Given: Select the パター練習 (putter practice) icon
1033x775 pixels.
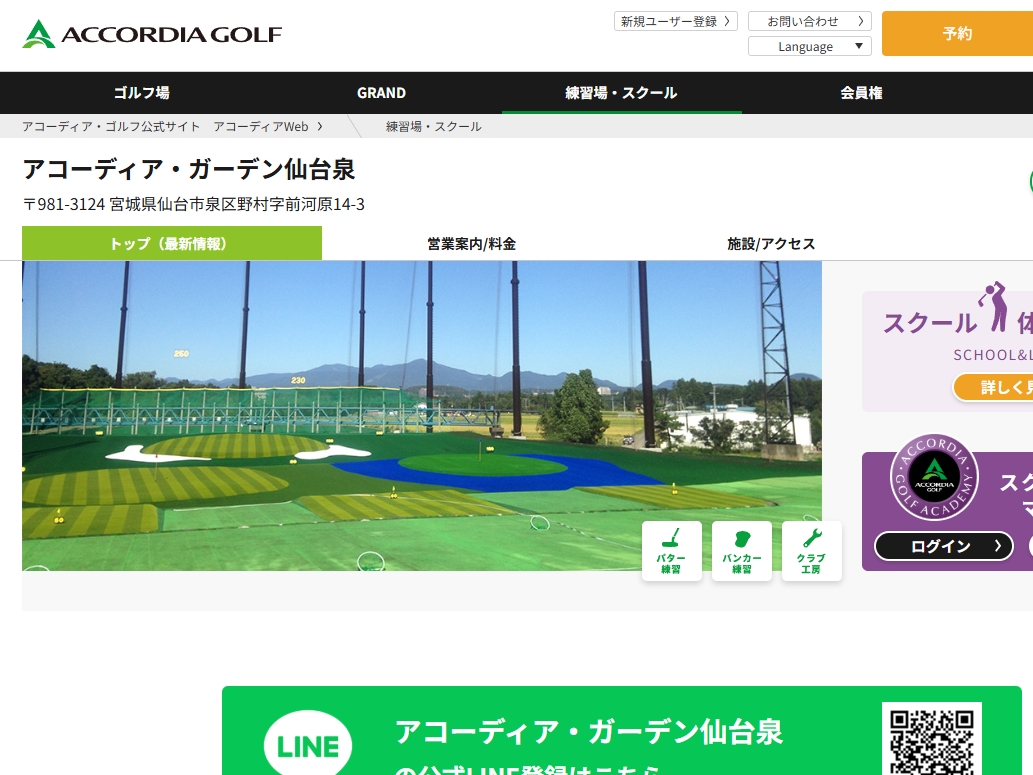Looking at the screenshot, I should click(671, 550).
